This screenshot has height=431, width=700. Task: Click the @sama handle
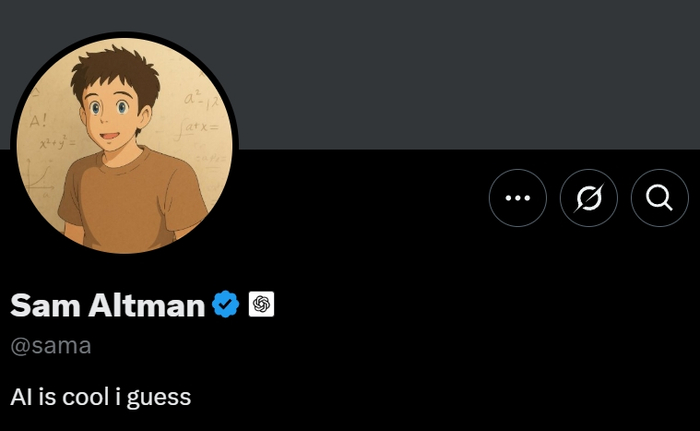[x=50, y=346]
